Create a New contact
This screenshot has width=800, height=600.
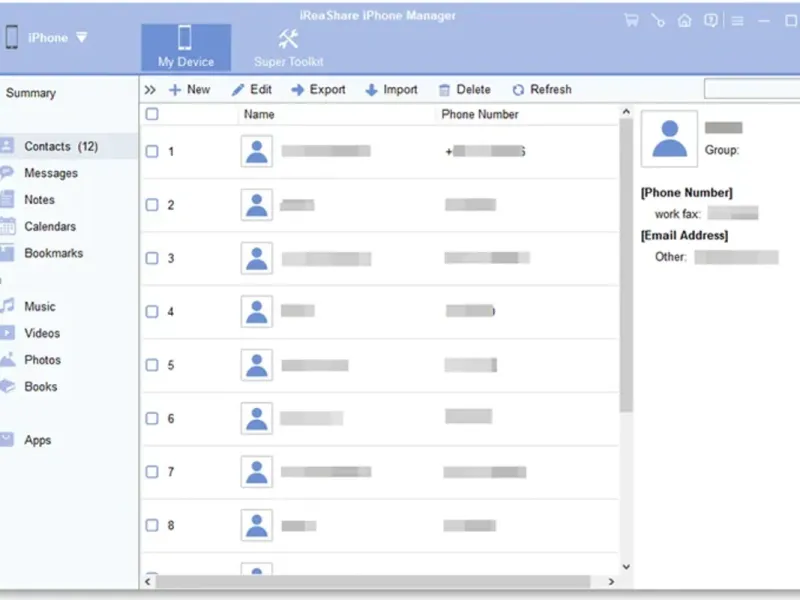189,90
